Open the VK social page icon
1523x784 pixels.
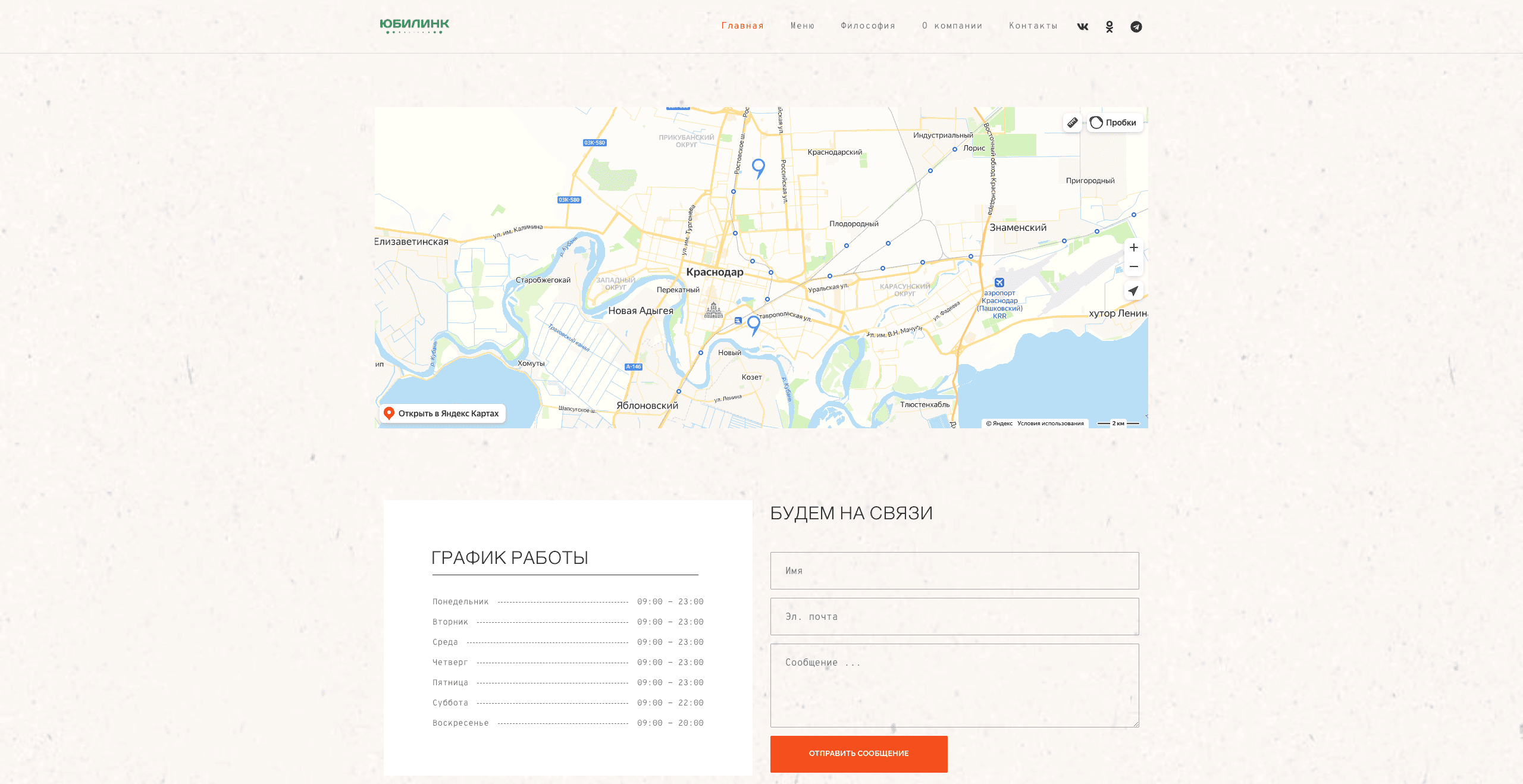(x=1082, y=27)
